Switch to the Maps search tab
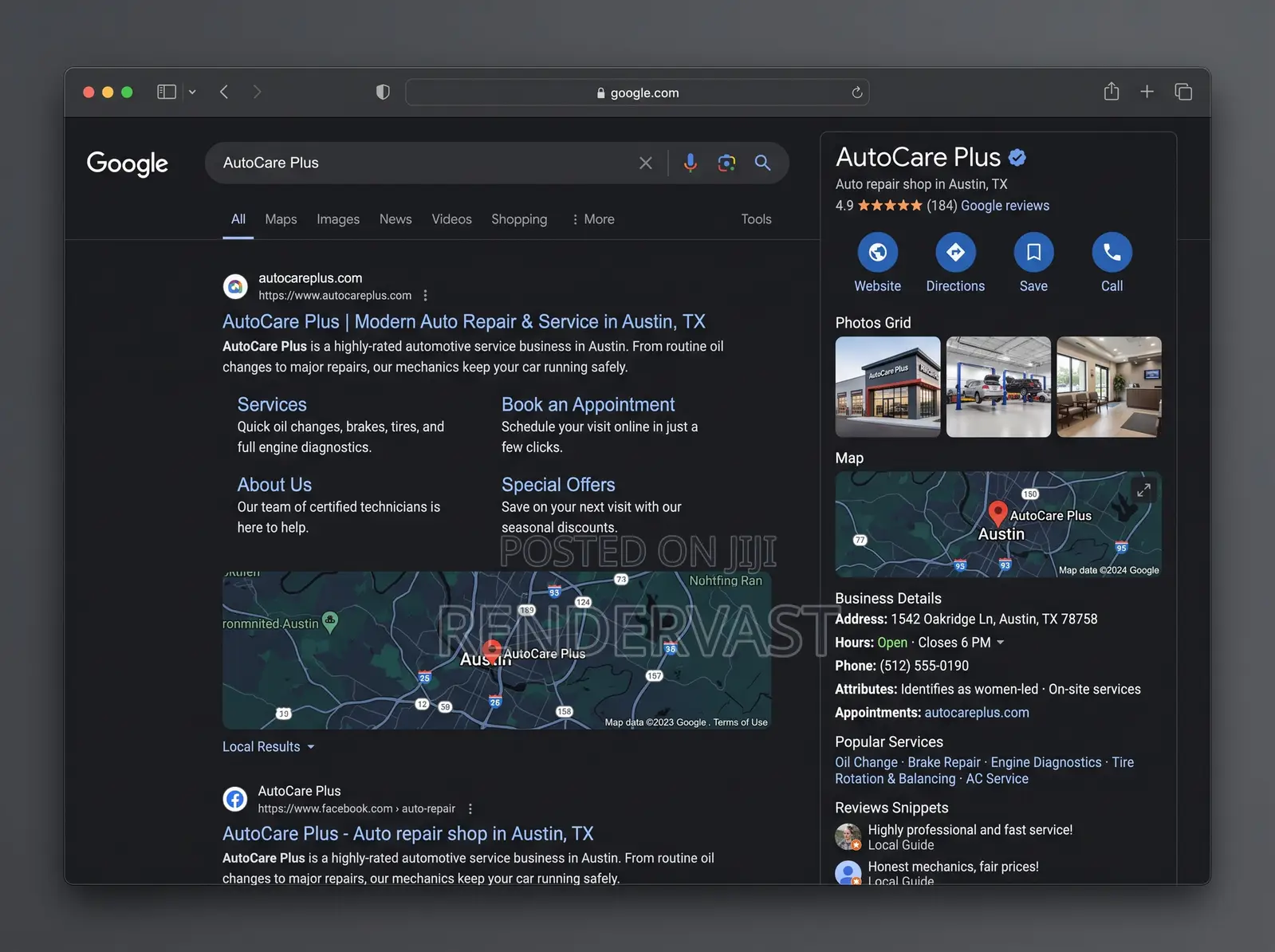This screenshot has width=1275, height=952. (x=281, y=219)
